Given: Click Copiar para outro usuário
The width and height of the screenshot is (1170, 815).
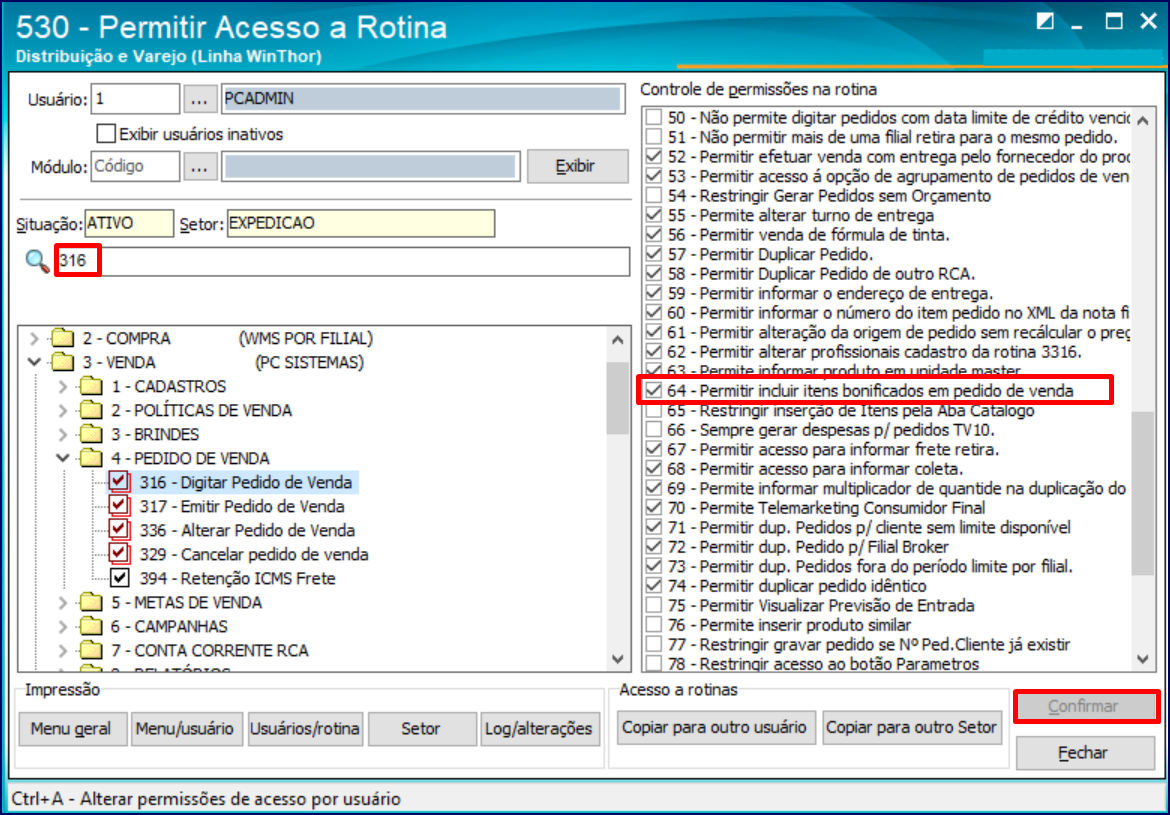Looking at the screenshot, I should 715,728.
